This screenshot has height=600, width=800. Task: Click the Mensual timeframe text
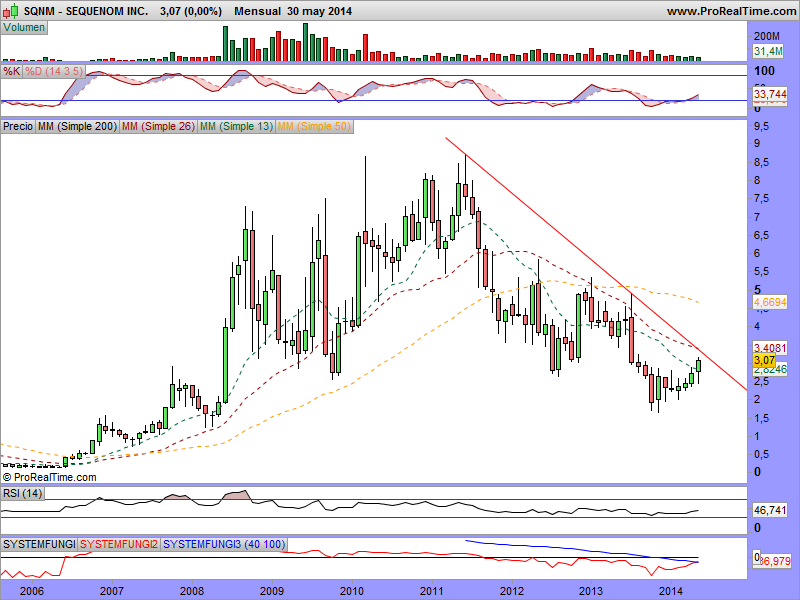click(257, 11)
